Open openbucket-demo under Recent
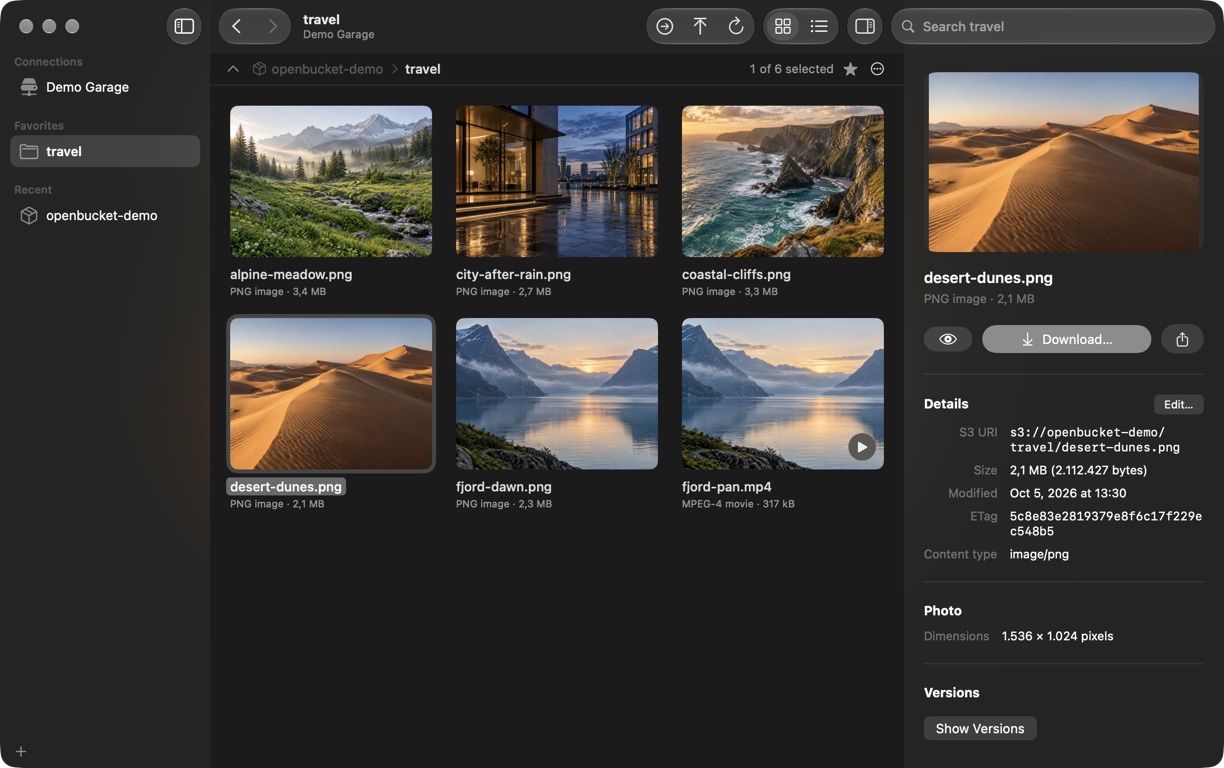The image size is (1224, 768). pos(105,215)
